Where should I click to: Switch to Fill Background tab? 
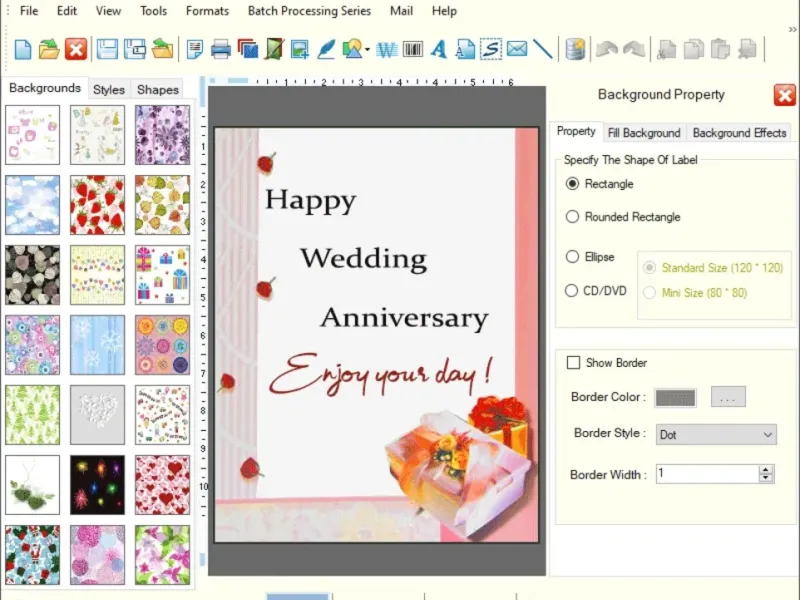coord(644,133)
